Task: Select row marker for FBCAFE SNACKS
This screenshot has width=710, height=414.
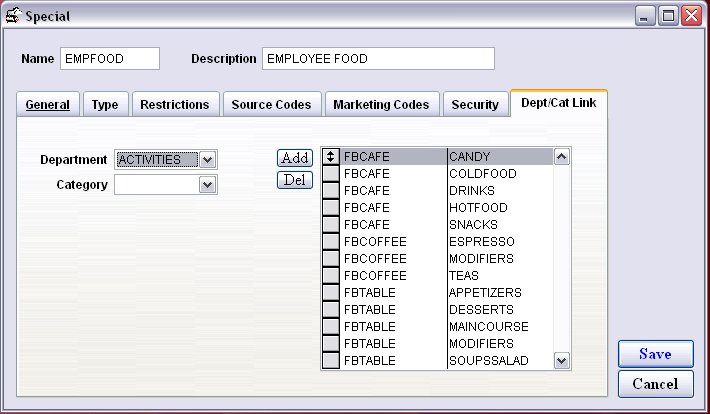Action: click(331, 225)
